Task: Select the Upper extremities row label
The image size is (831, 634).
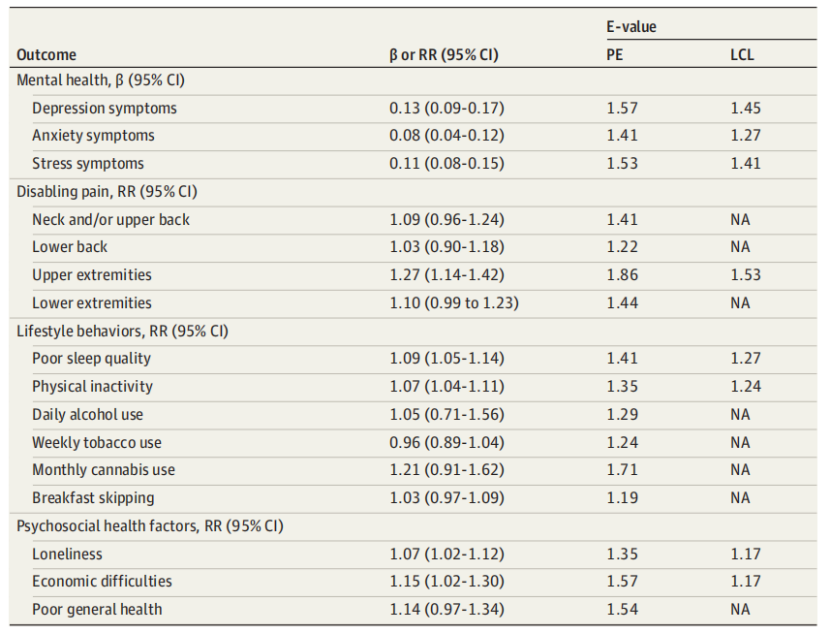Action: coord(92,275)
